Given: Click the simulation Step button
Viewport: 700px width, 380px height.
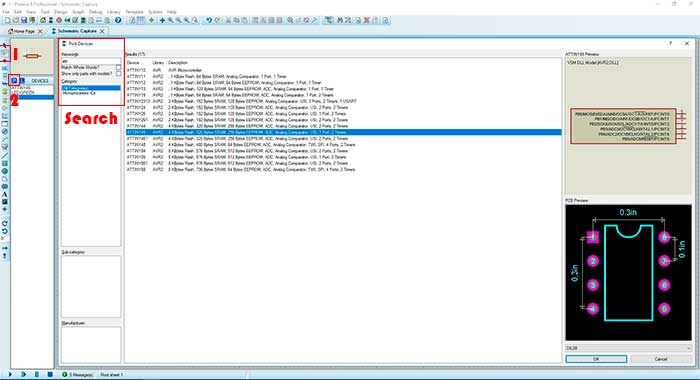Looking at the screenshot, I should click(x=23, y=375).
